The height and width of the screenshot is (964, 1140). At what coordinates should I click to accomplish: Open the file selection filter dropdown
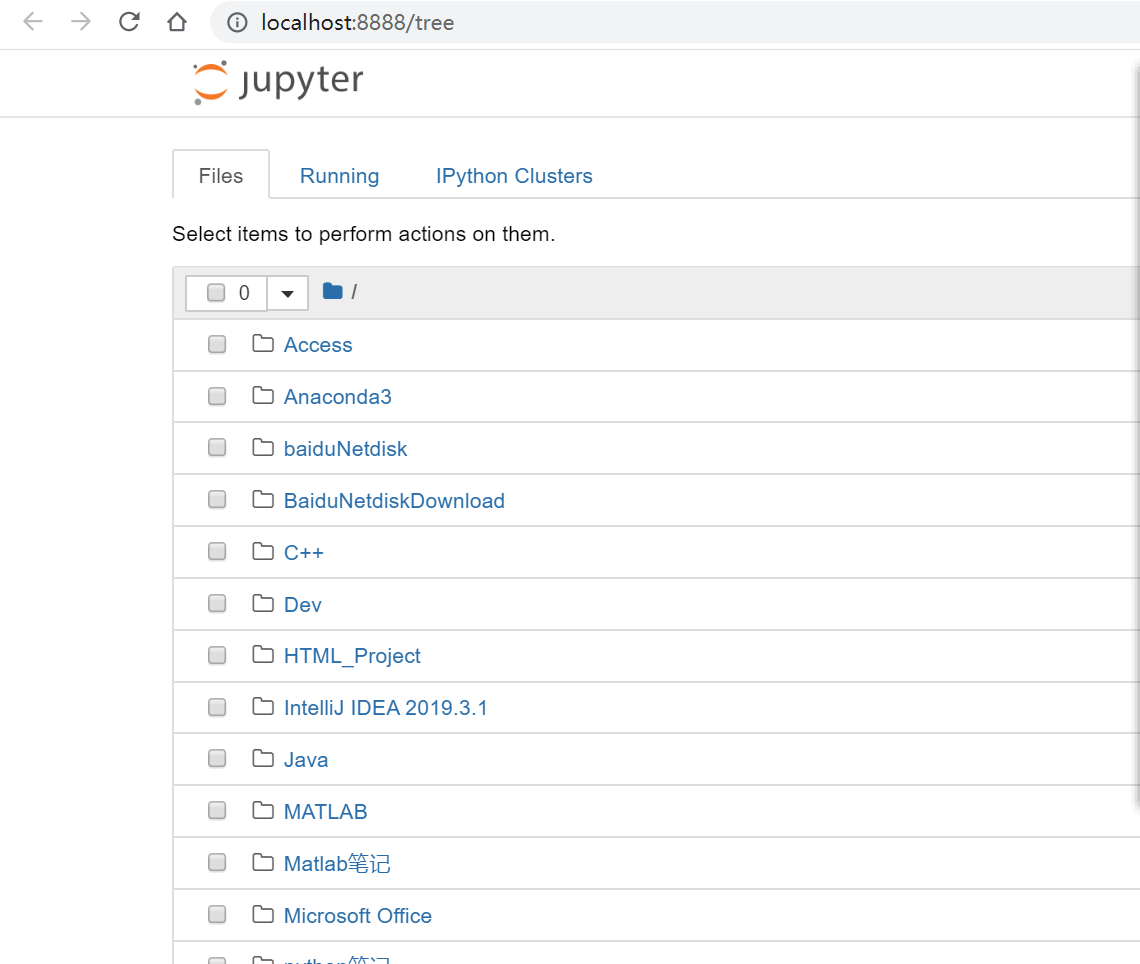click(287, 292)
